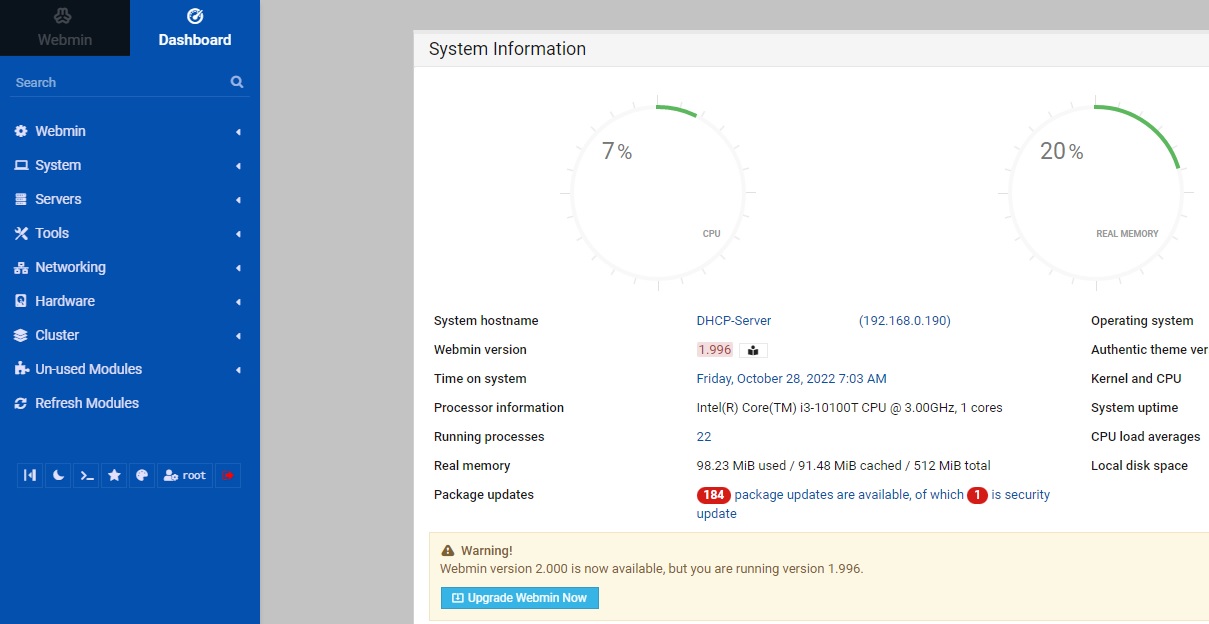Viewport: 1209px width, 624px height.
Task: Click the 1.996 Webmin version badge
Action: (715, 350)
